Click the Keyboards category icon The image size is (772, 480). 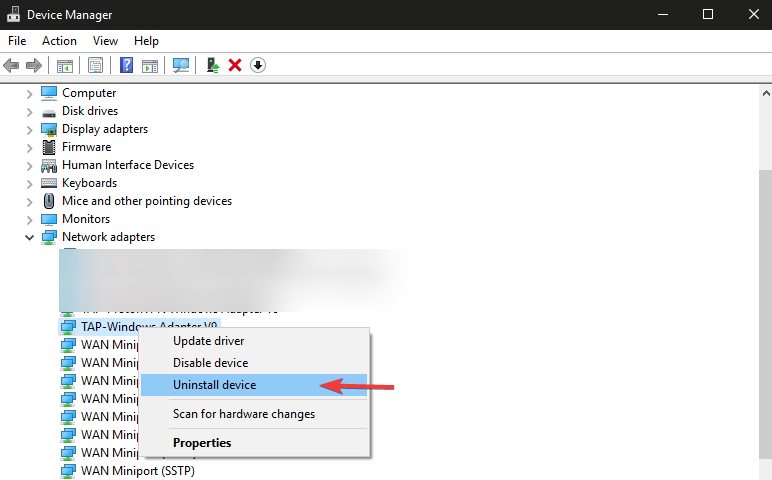pos(49,183)
